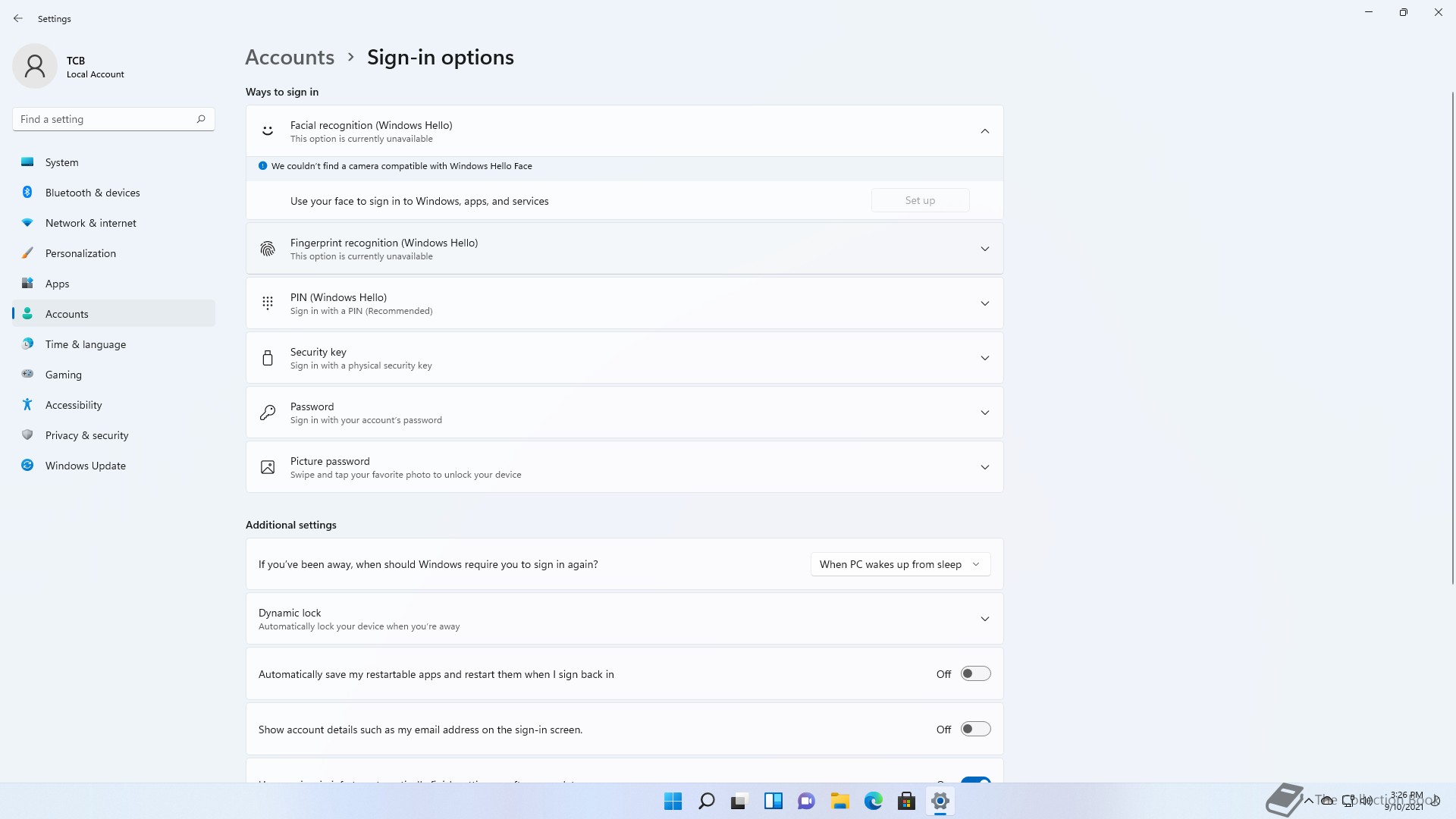Open Privacy & security settings
Viewport: 1456px width, 819px height.
point(114,435)
